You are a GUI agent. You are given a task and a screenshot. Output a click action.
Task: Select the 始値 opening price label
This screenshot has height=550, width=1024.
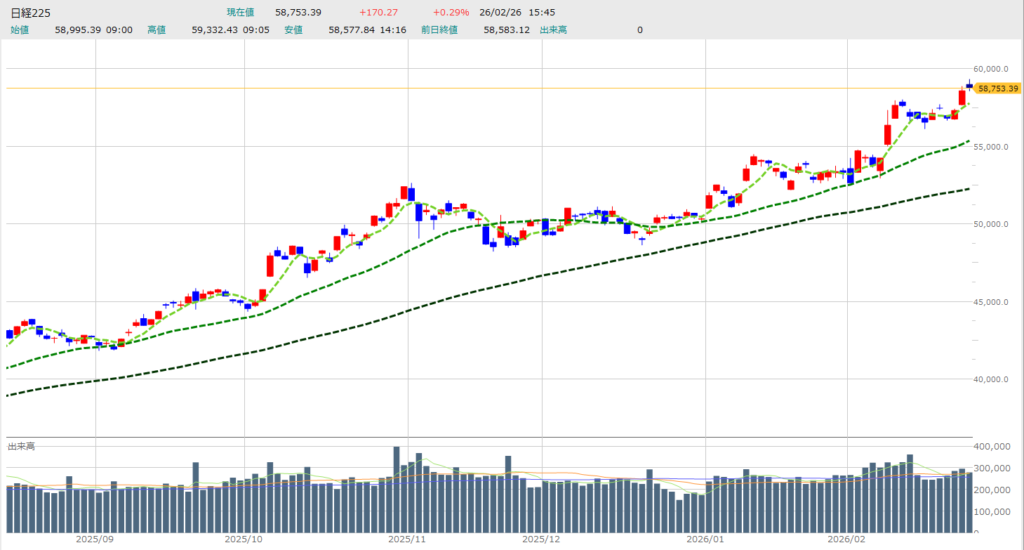click(20, 30)
